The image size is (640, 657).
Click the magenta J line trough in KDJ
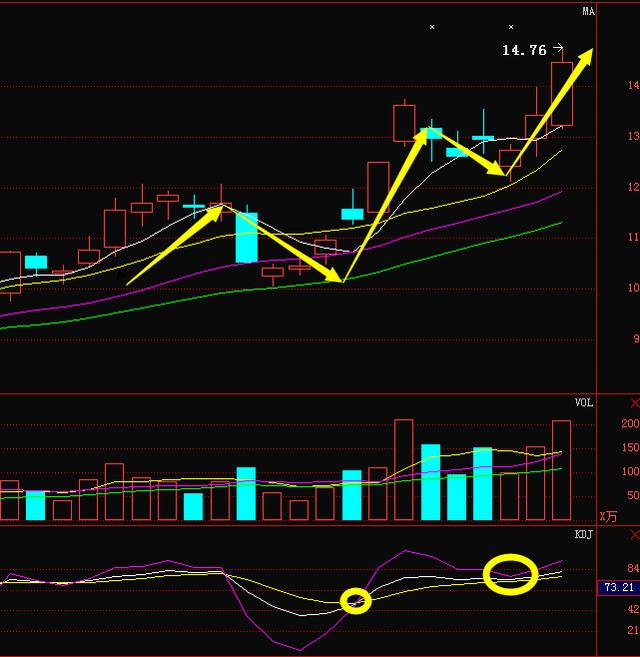pos(299,648)
